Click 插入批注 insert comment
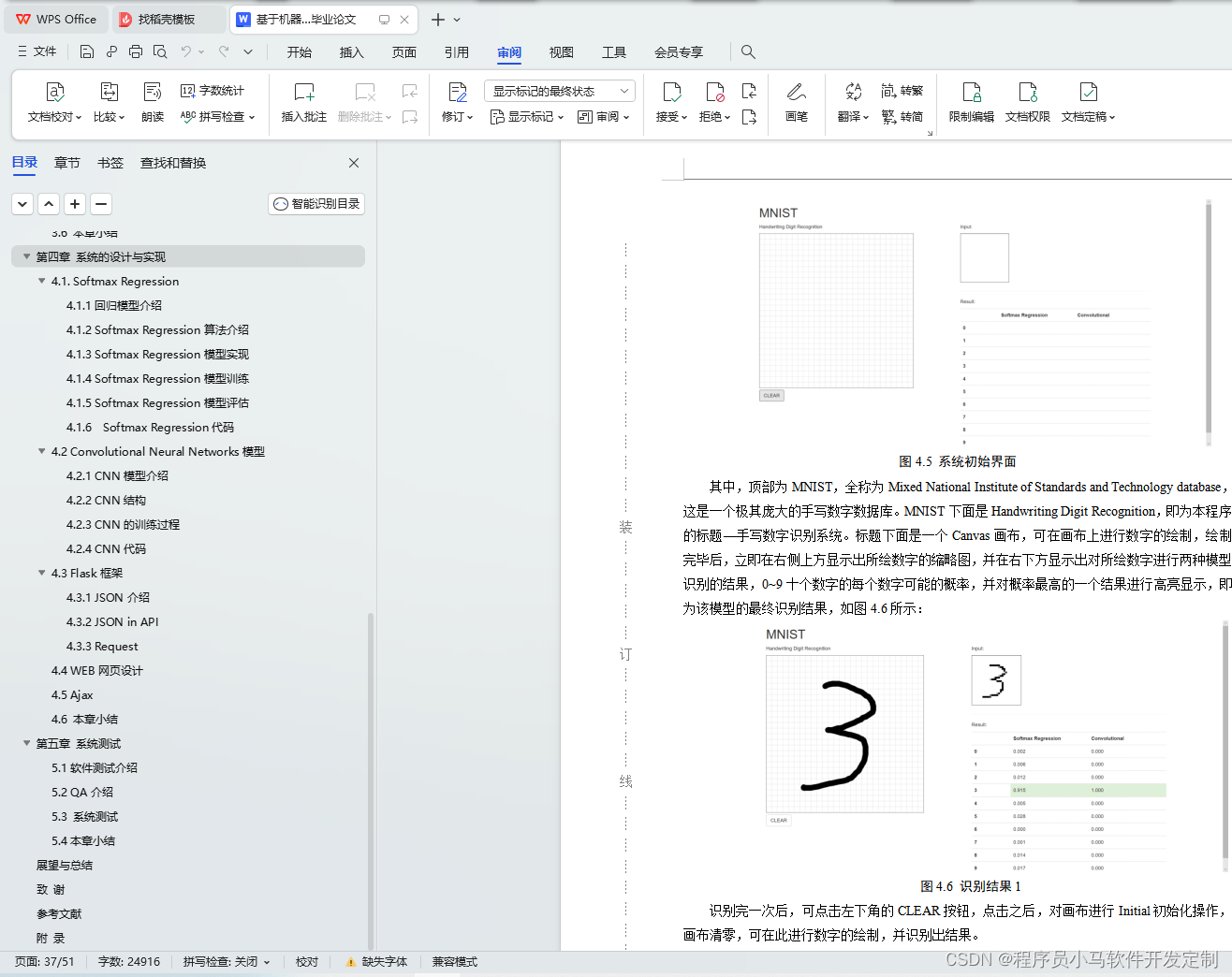The height and width of the screenshot is (977, 1232). click(x=304, y=103)
